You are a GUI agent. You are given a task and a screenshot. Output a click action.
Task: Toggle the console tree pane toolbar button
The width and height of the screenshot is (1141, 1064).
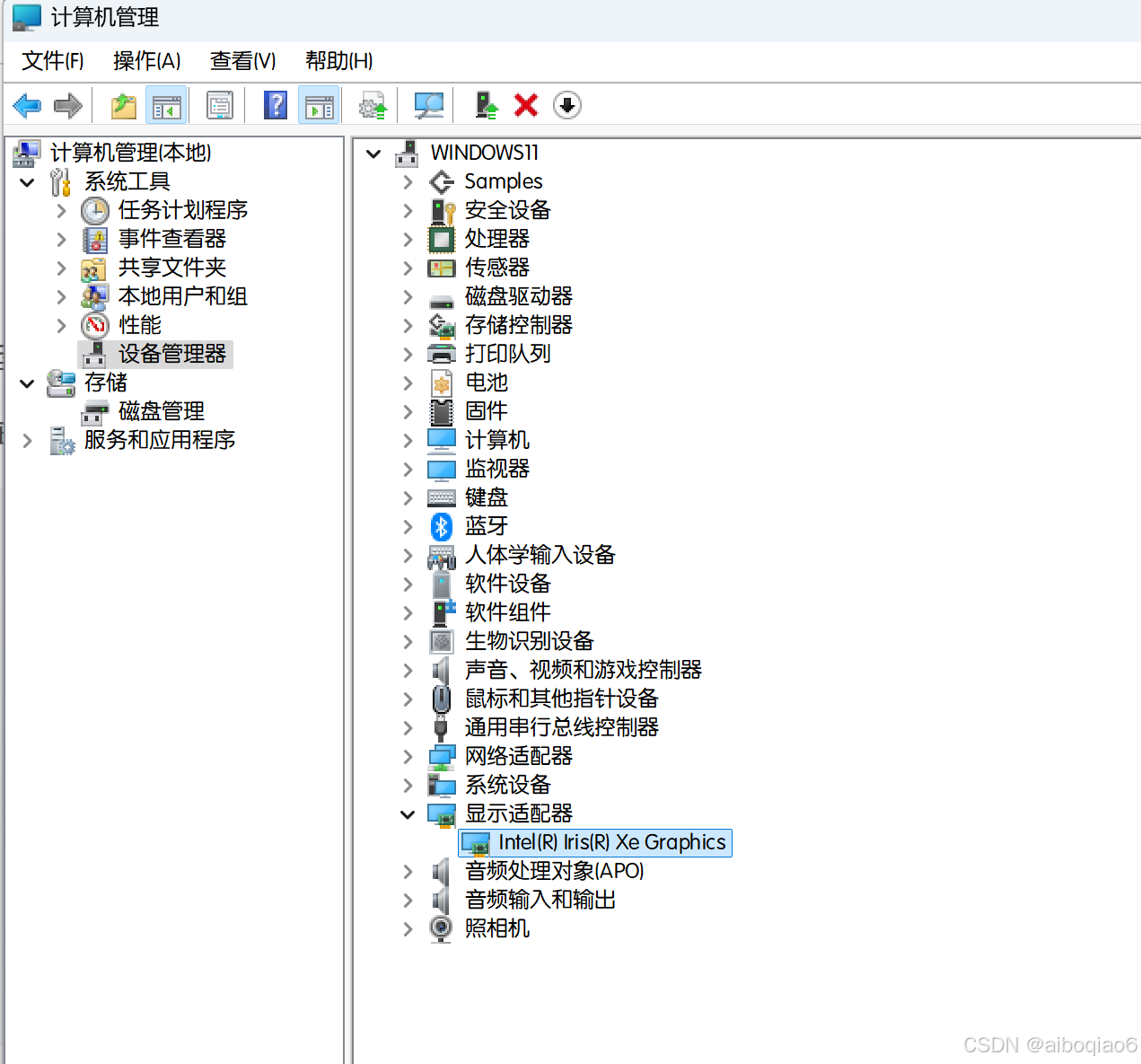[x=166, y=106]
